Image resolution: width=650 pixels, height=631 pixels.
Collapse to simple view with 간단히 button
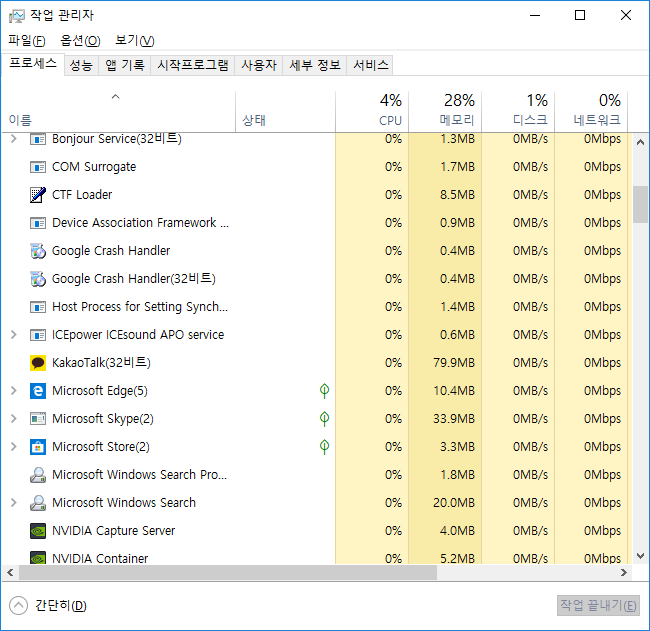tap(48, 606)
